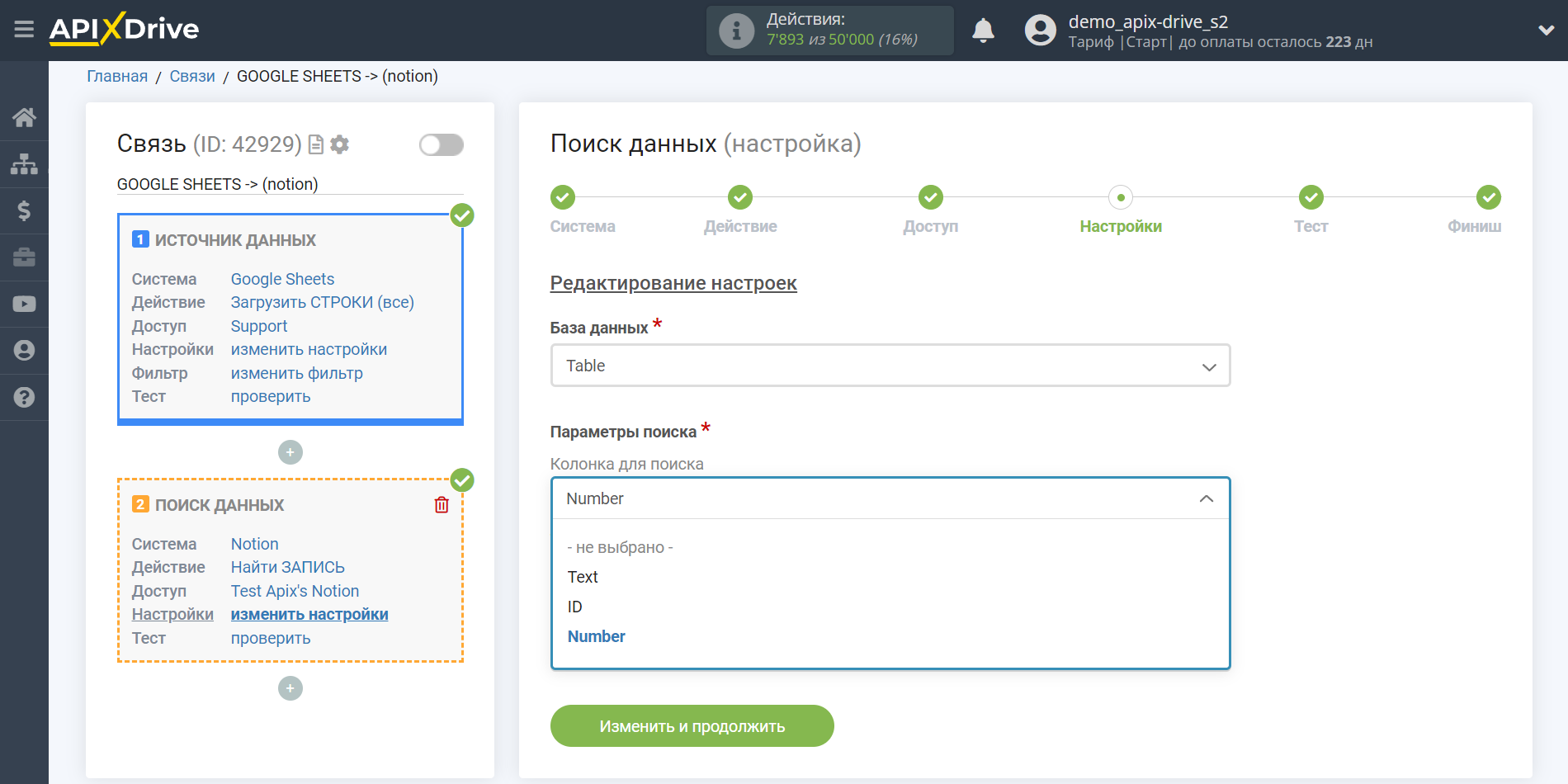Add a block after the data search
Screen dimensions: 1568x784
[x=290, y=688]
